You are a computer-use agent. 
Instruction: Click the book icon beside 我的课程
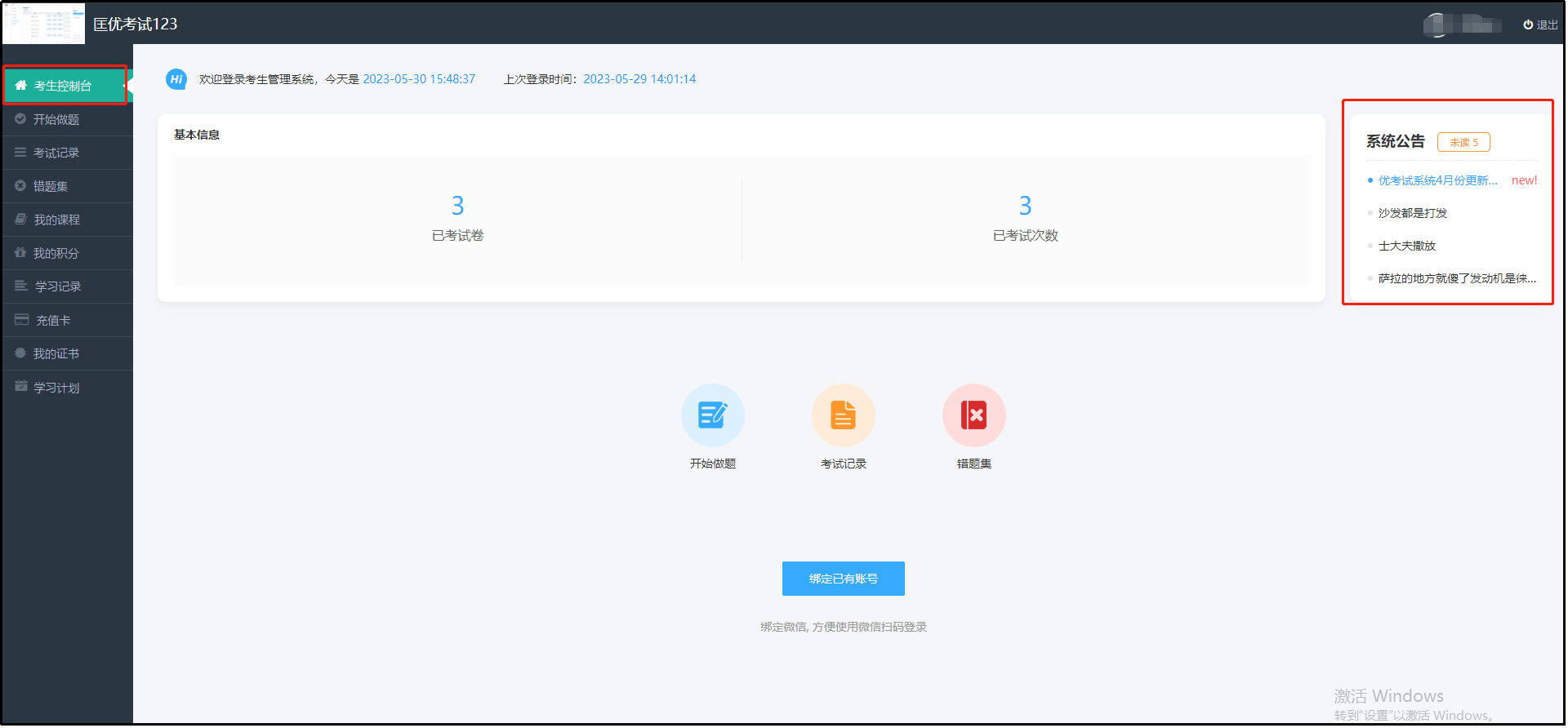20,220
